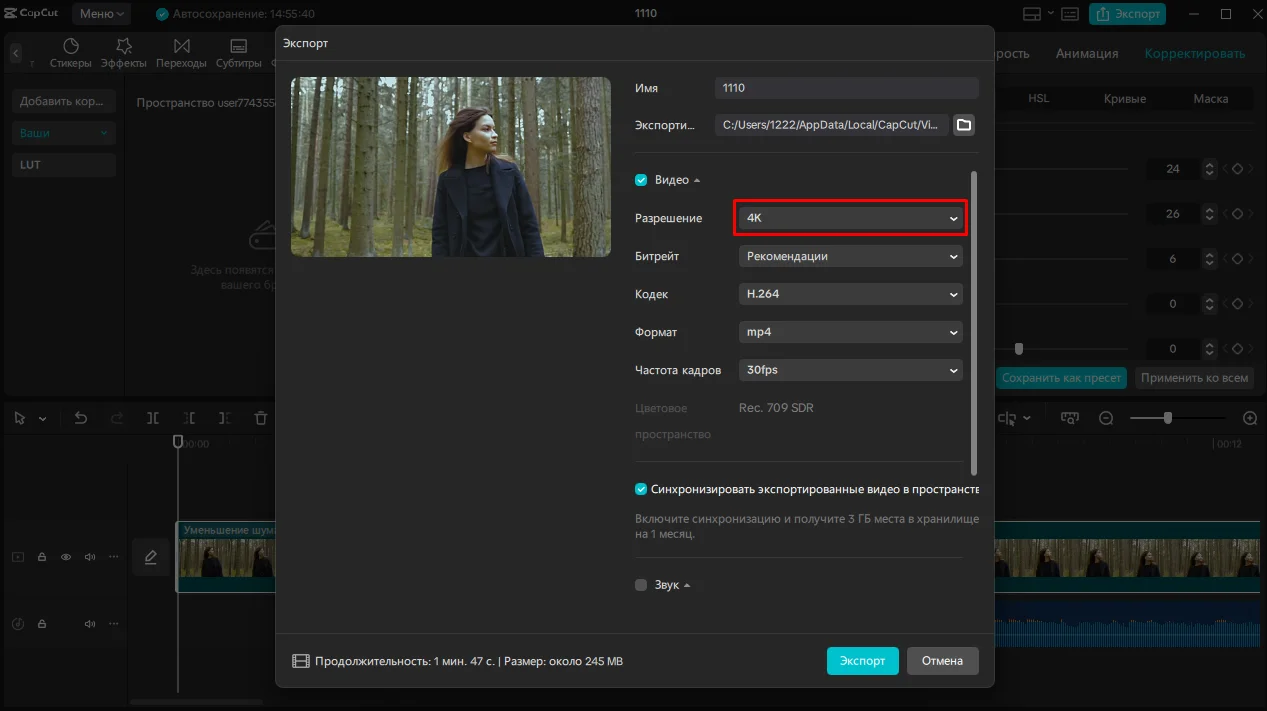The width and height of the screenshot is (1267, 711).
Task: Switch to the Анимация tab
Action: click(x=1086, y=54)
